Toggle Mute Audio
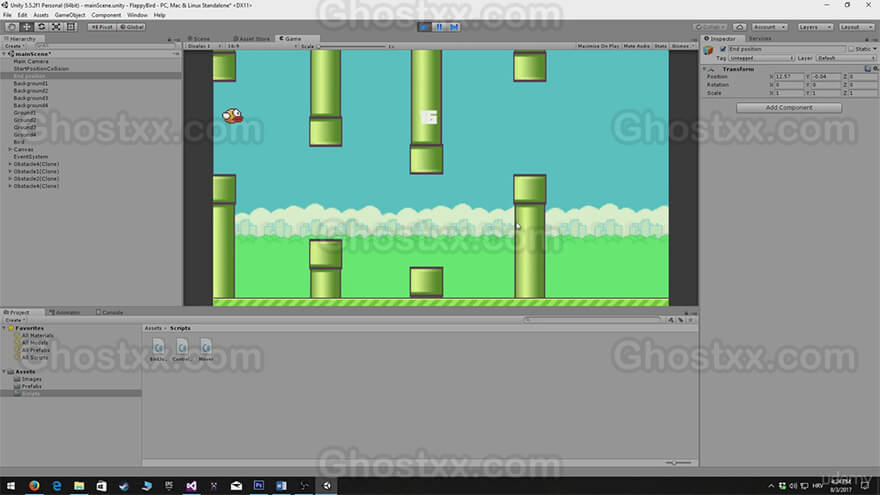 (x=636, y=46)
